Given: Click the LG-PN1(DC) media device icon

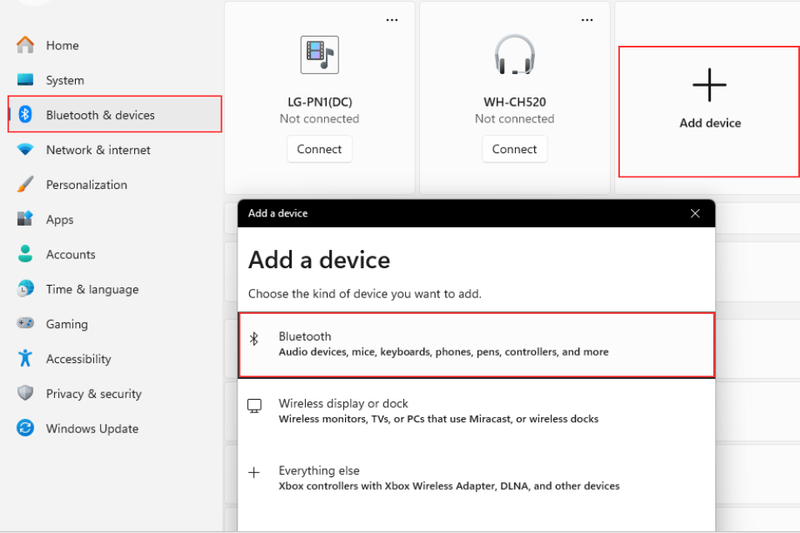Looking at the screenshot, I should point(319,55).
